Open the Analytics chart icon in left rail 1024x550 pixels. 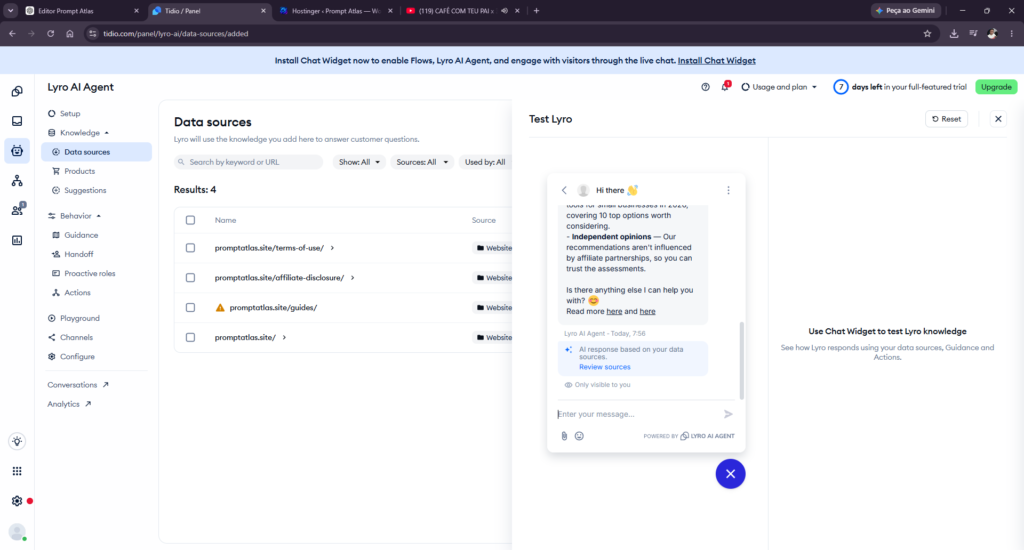click(x=17, y=240)
